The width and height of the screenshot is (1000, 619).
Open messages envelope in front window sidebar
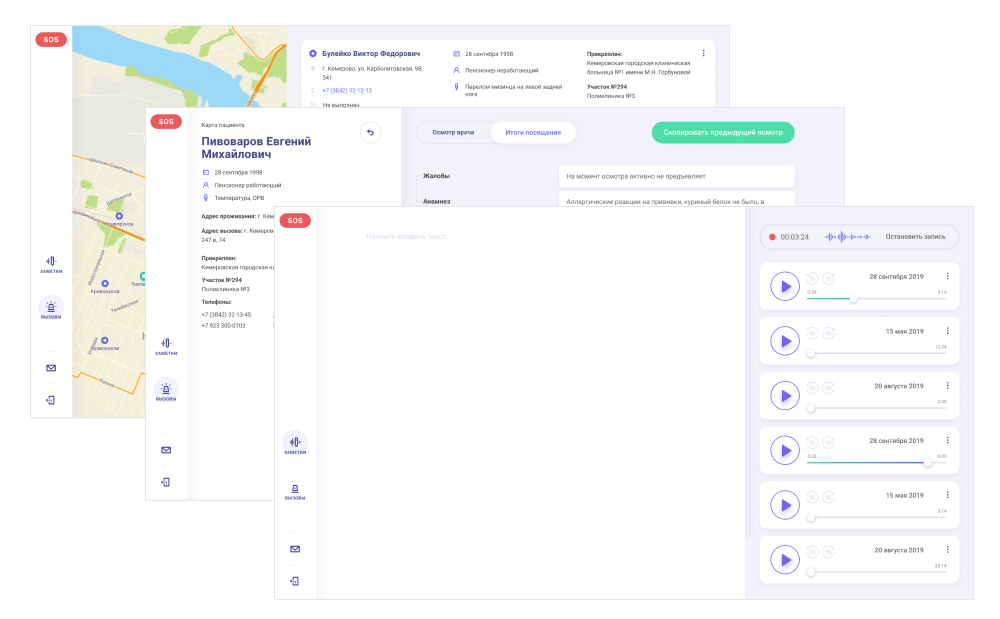tap(295, 549)
